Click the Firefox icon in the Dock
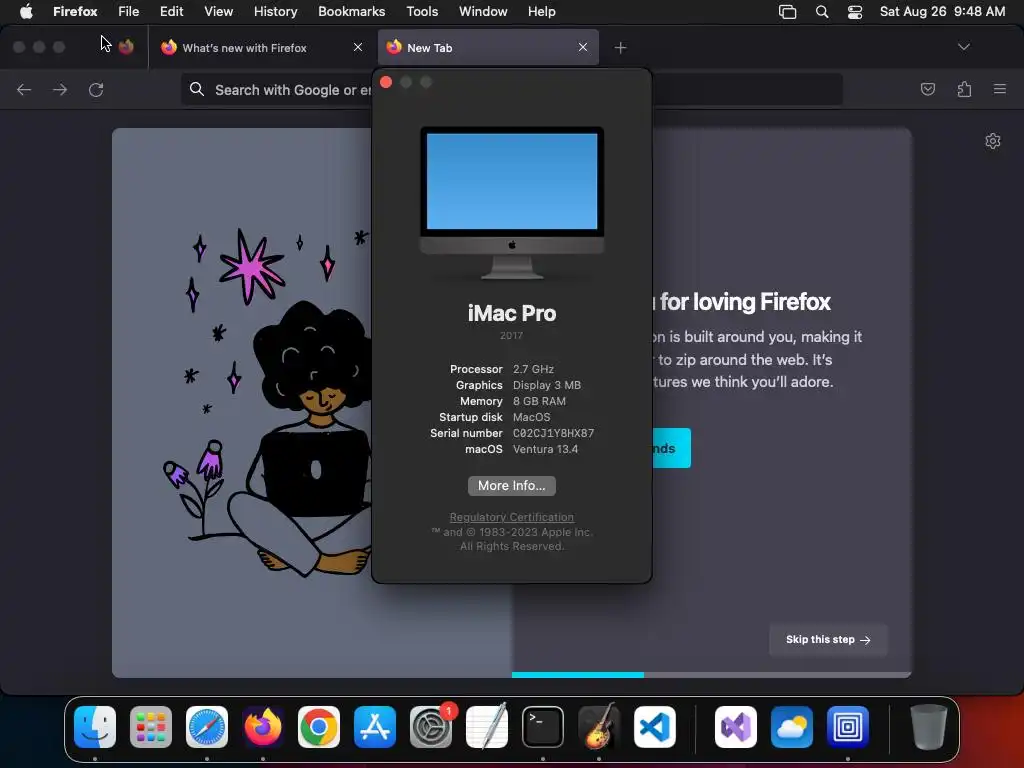Screen dimensions: 1024x768 pyautogui.click(x=263, y=727)
